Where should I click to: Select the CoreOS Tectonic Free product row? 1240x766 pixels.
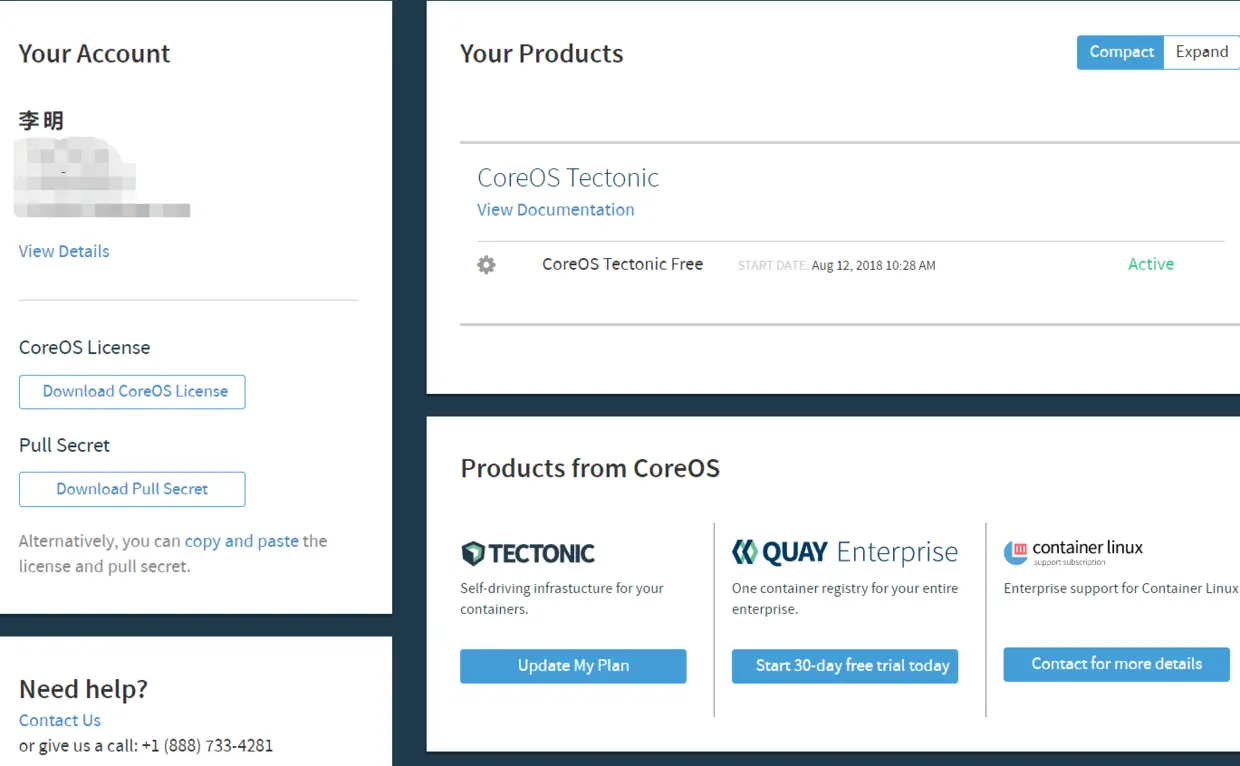pos(622,264)
